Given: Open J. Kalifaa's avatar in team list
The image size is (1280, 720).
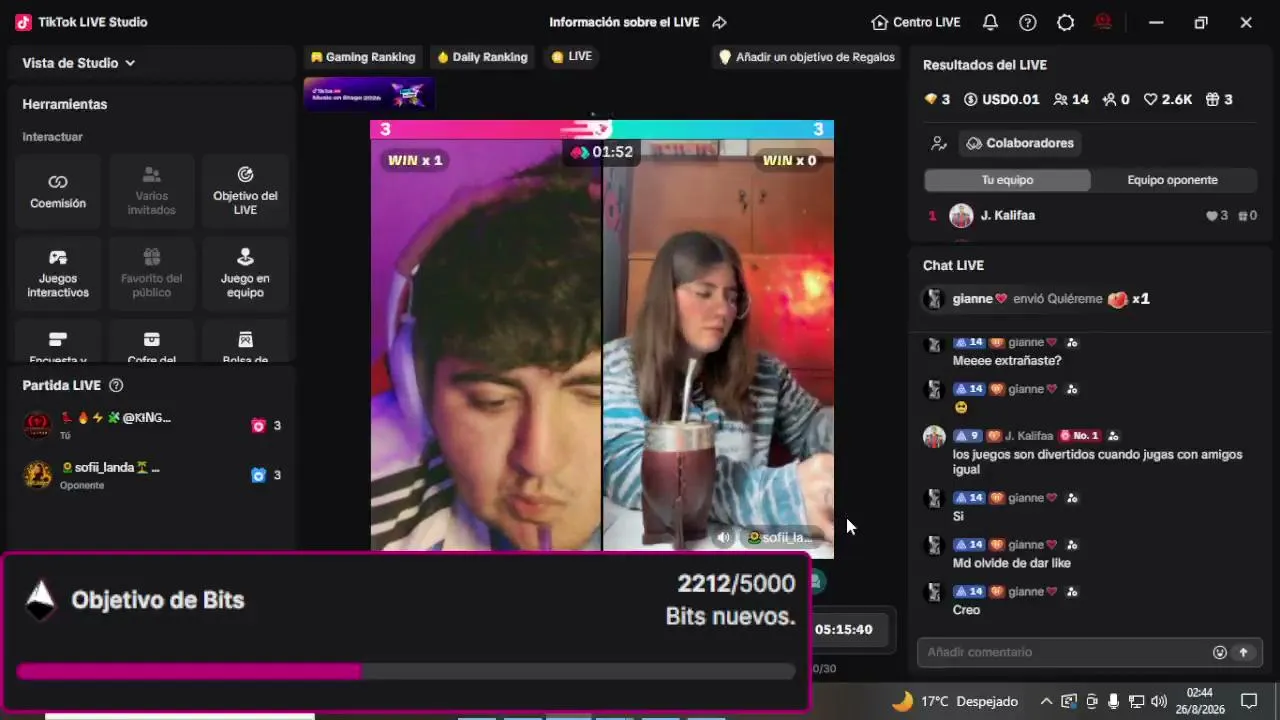Looking at the screenshot, I should pyautogui.click(x=961, y=215).
